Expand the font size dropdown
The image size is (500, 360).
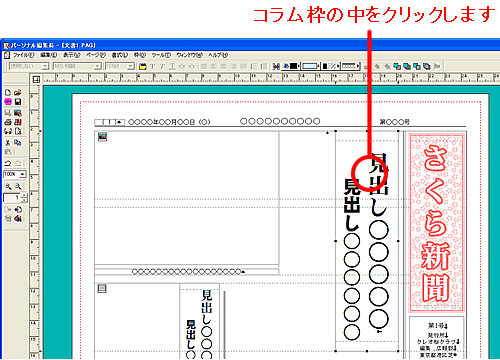coord(131,66)
